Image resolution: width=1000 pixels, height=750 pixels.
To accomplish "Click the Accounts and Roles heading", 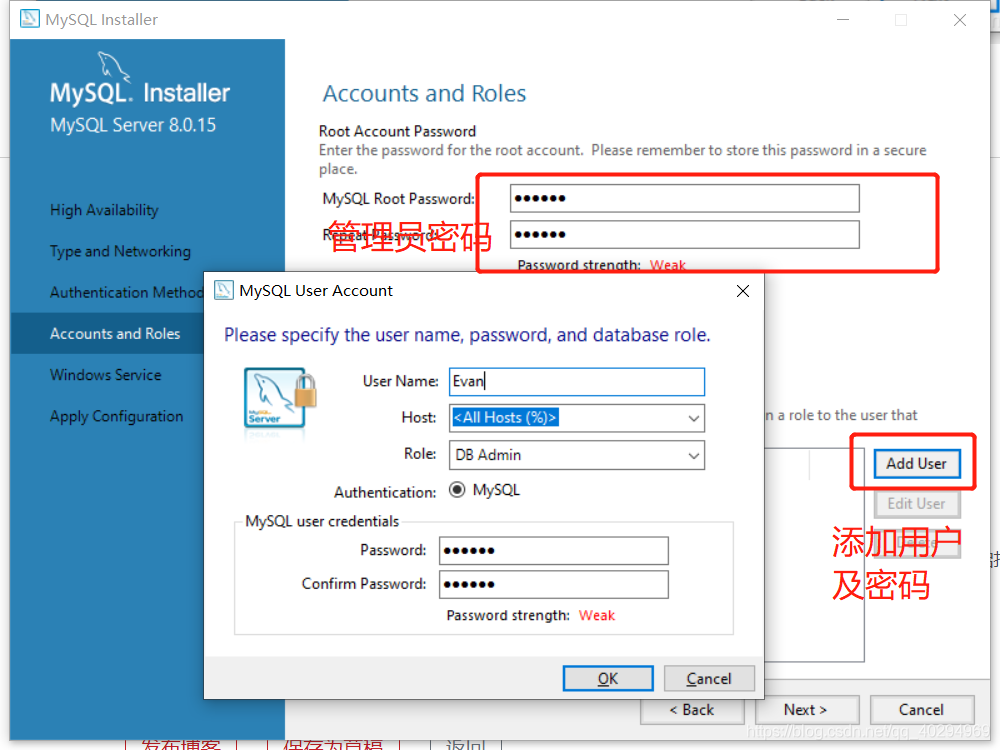I will [x=424, y=94].
